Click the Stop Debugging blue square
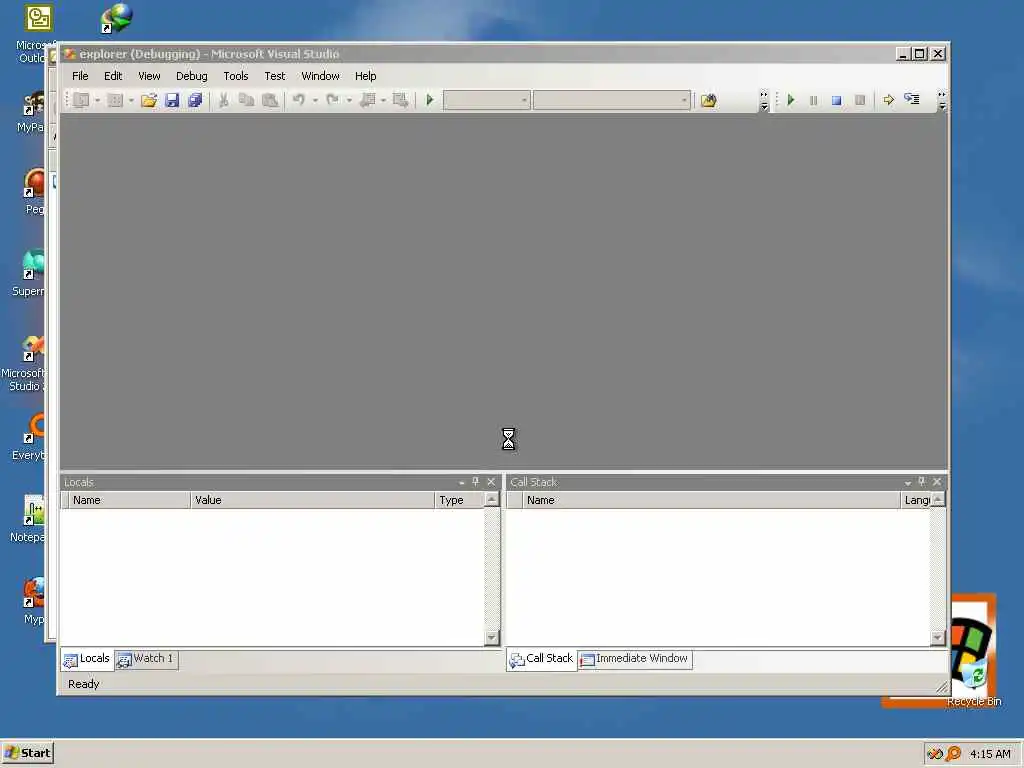The width and height of the screenshot is (1024, 768). click(x=837, y=100)
